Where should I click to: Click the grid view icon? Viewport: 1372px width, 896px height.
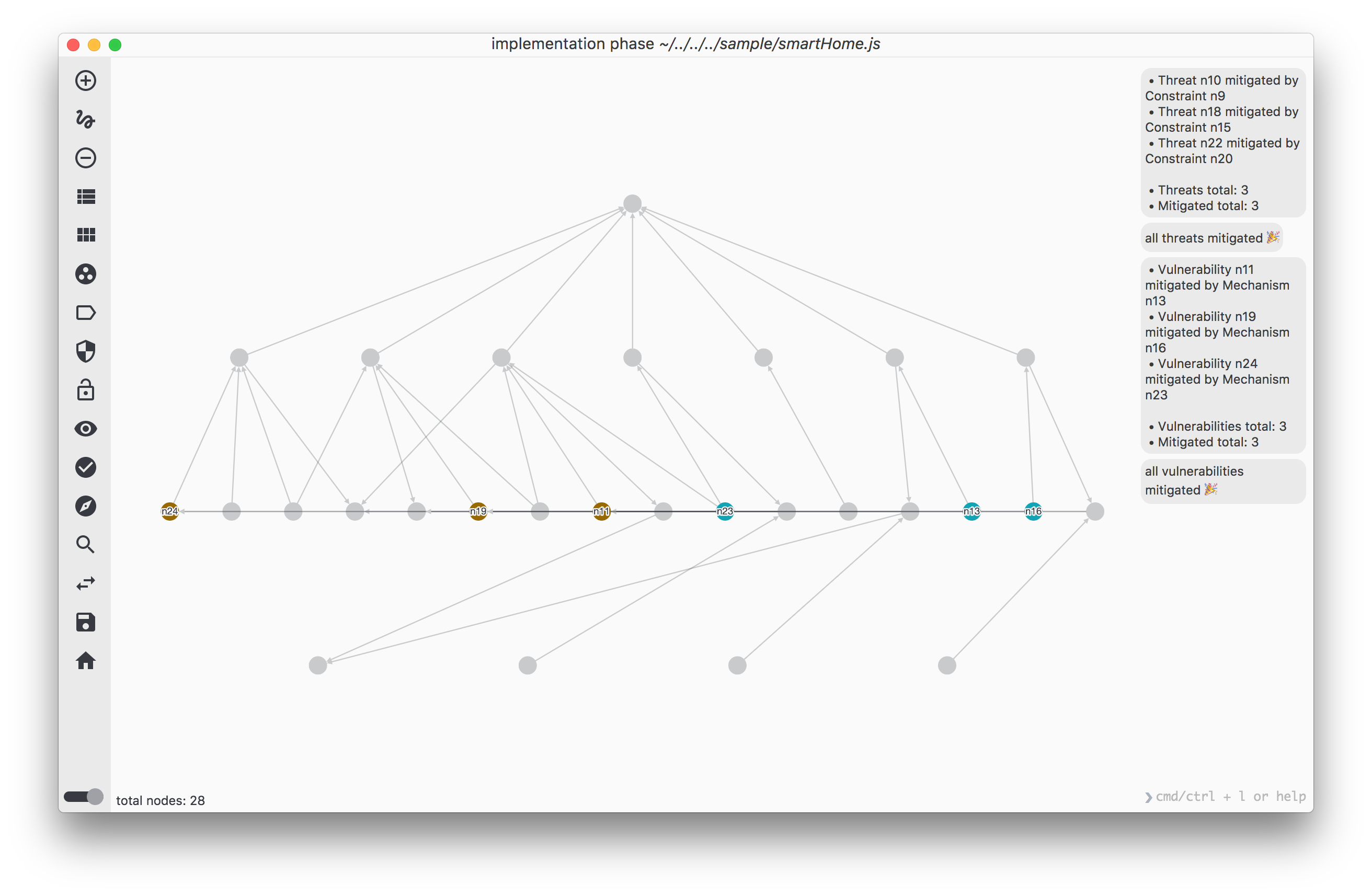[85, 235]
